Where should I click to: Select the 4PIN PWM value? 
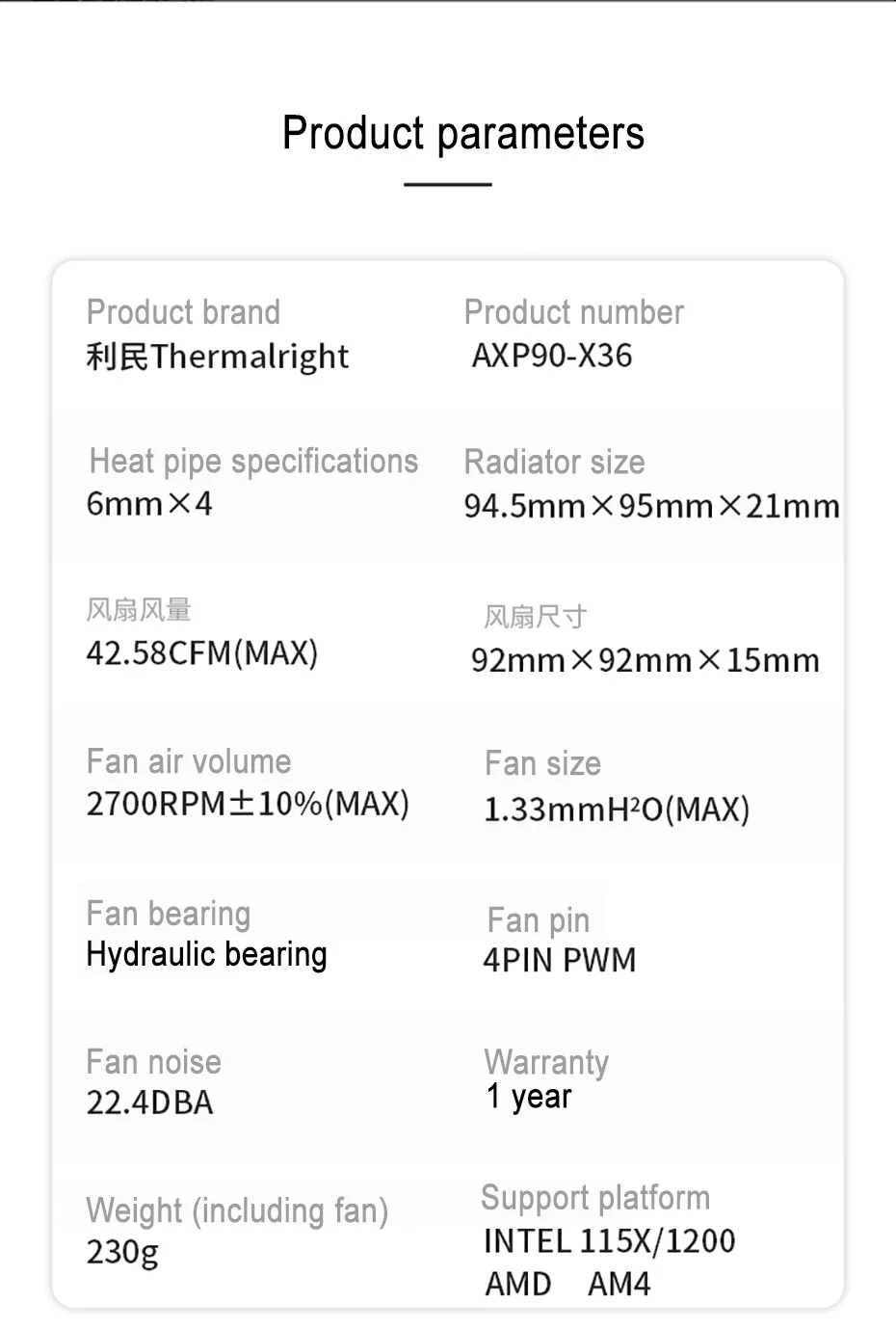(559, 961)
